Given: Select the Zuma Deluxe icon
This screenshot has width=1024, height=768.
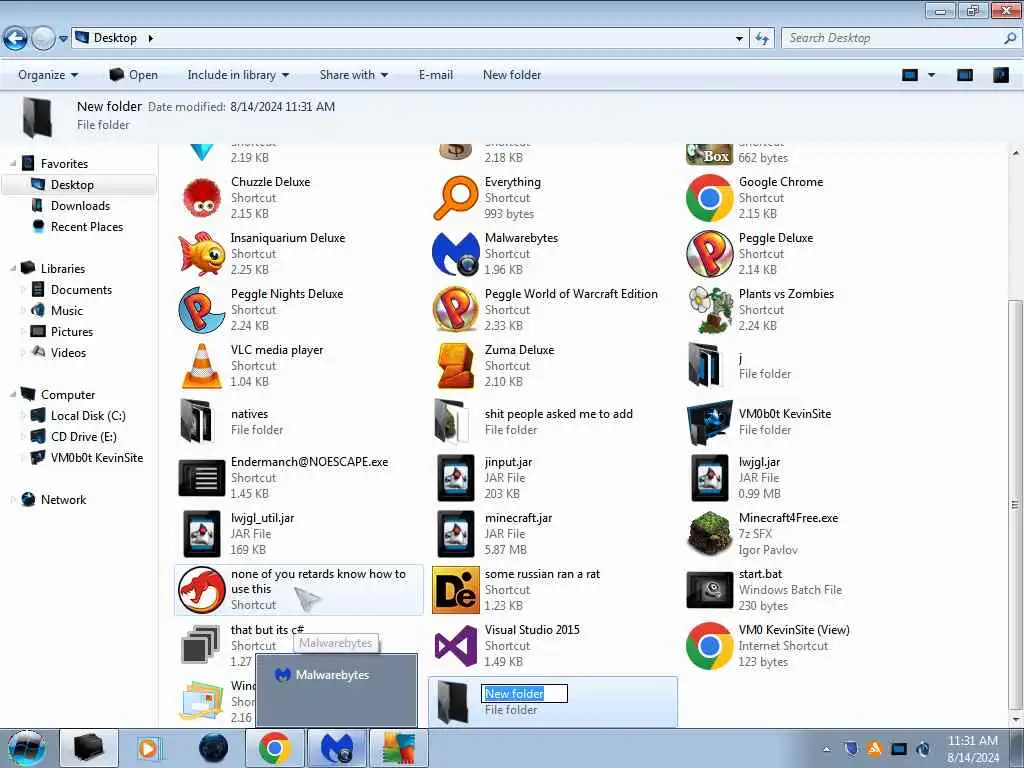Looking at the screenshot, I should coord(456,366).
